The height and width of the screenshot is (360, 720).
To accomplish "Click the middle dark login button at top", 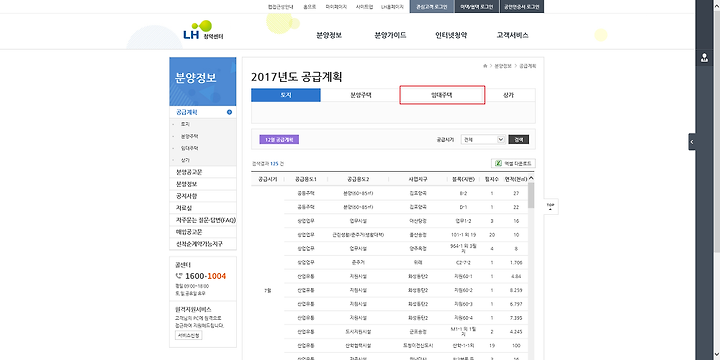I will 477,6.
